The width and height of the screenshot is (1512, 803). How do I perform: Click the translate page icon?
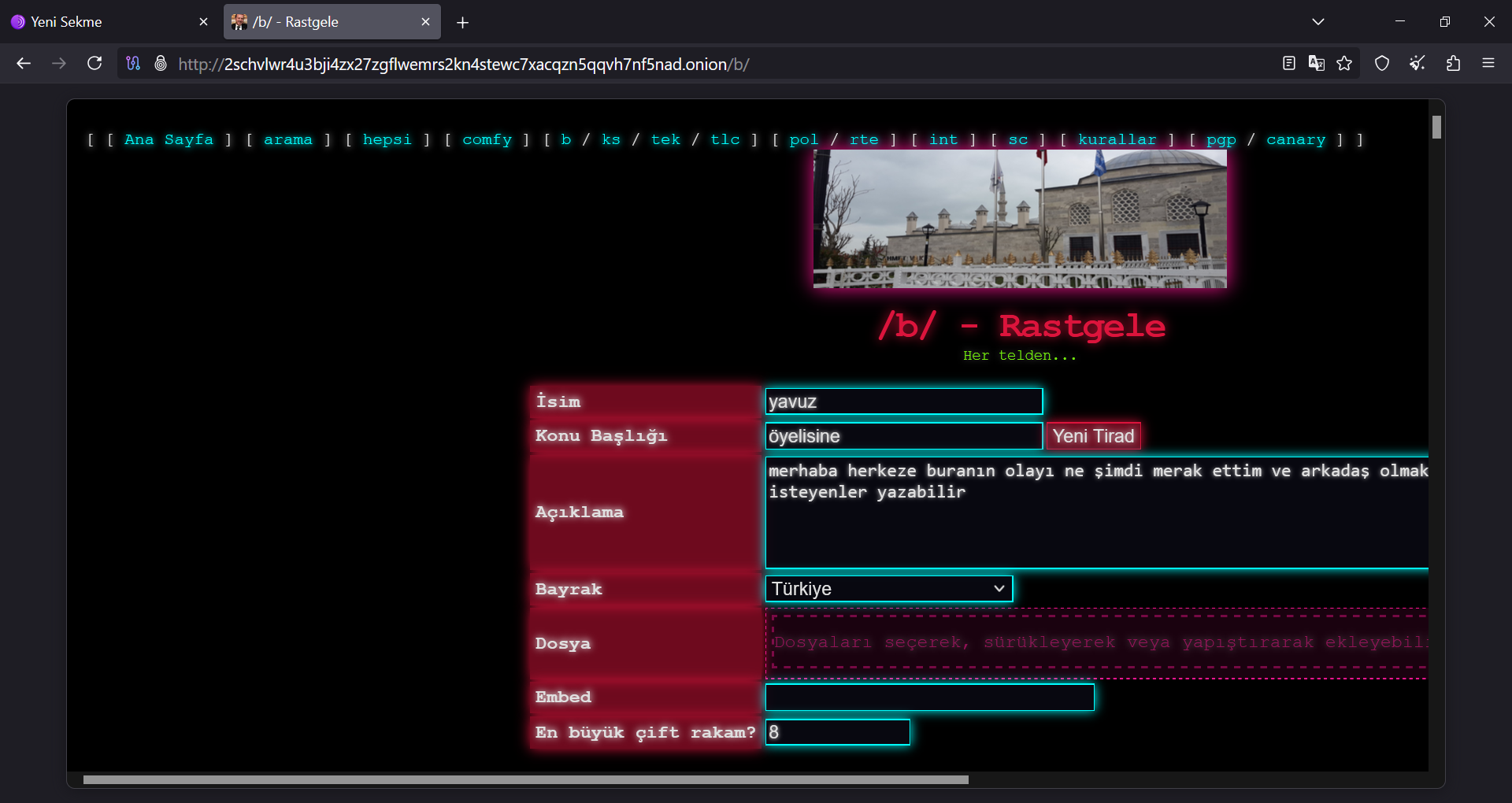click(x=1316, y=64)
